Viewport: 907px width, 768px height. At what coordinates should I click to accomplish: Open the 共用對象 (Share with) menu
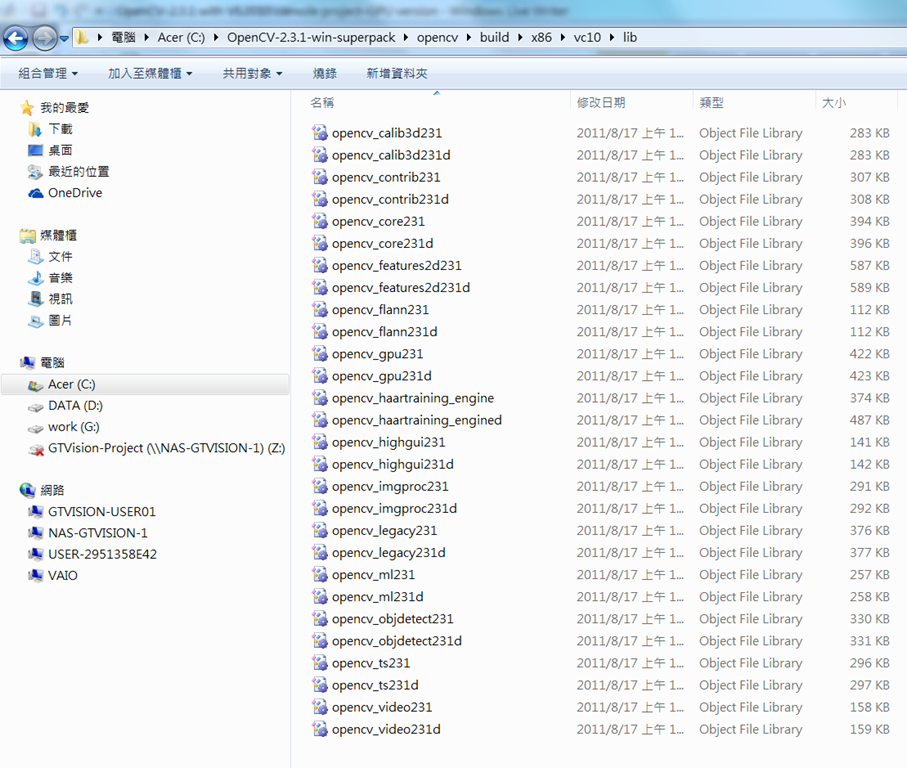pyautogui.click(x=253, y=73)
